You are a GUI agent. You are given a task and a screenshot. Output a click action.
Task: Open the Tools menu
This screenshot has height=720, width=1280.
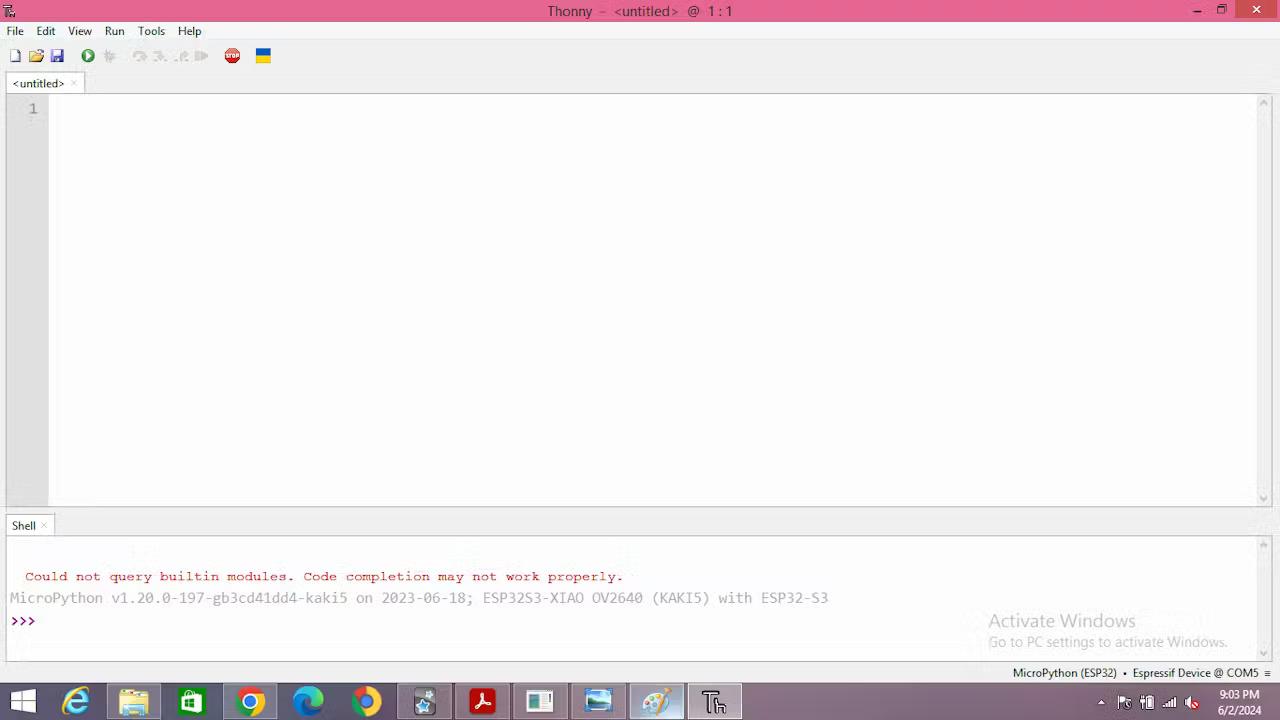pyautogui.click(x=151, y=31)
